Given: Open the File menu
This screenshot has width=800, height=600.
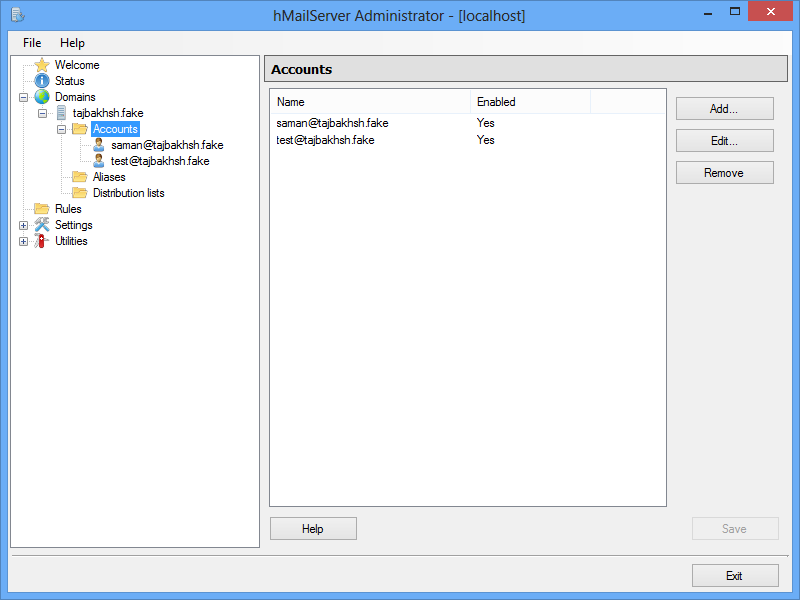Looking at the screenshot, I should pyautogui.click(x=32, y=43).
